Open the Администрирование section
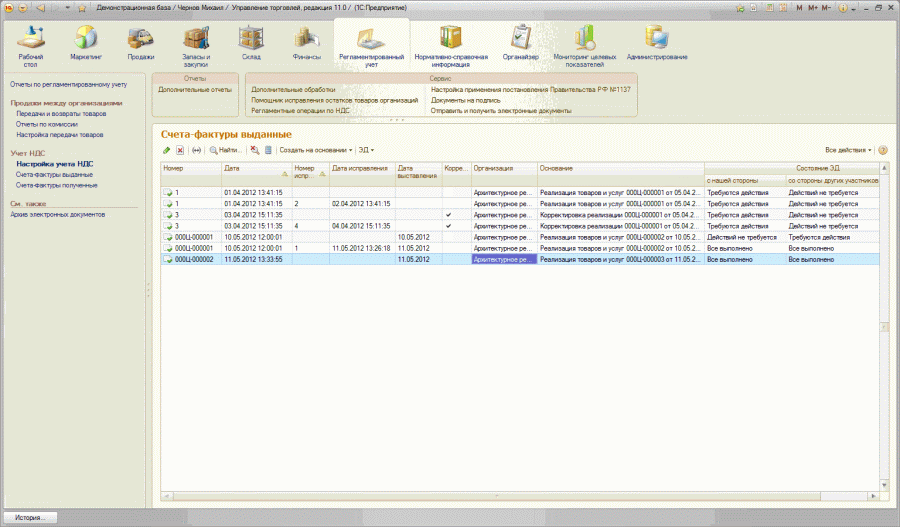Viewport: 900px width, 527px height. (x=657, y=43)
